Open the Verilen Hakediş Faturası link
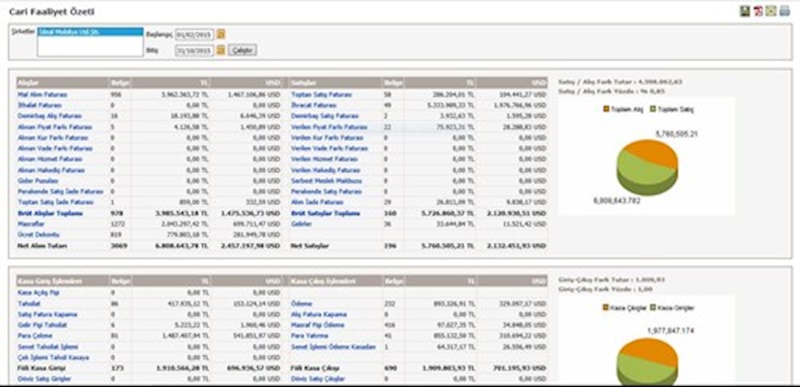The width and height of the screenshot is (800, 387). click(326, 170)
